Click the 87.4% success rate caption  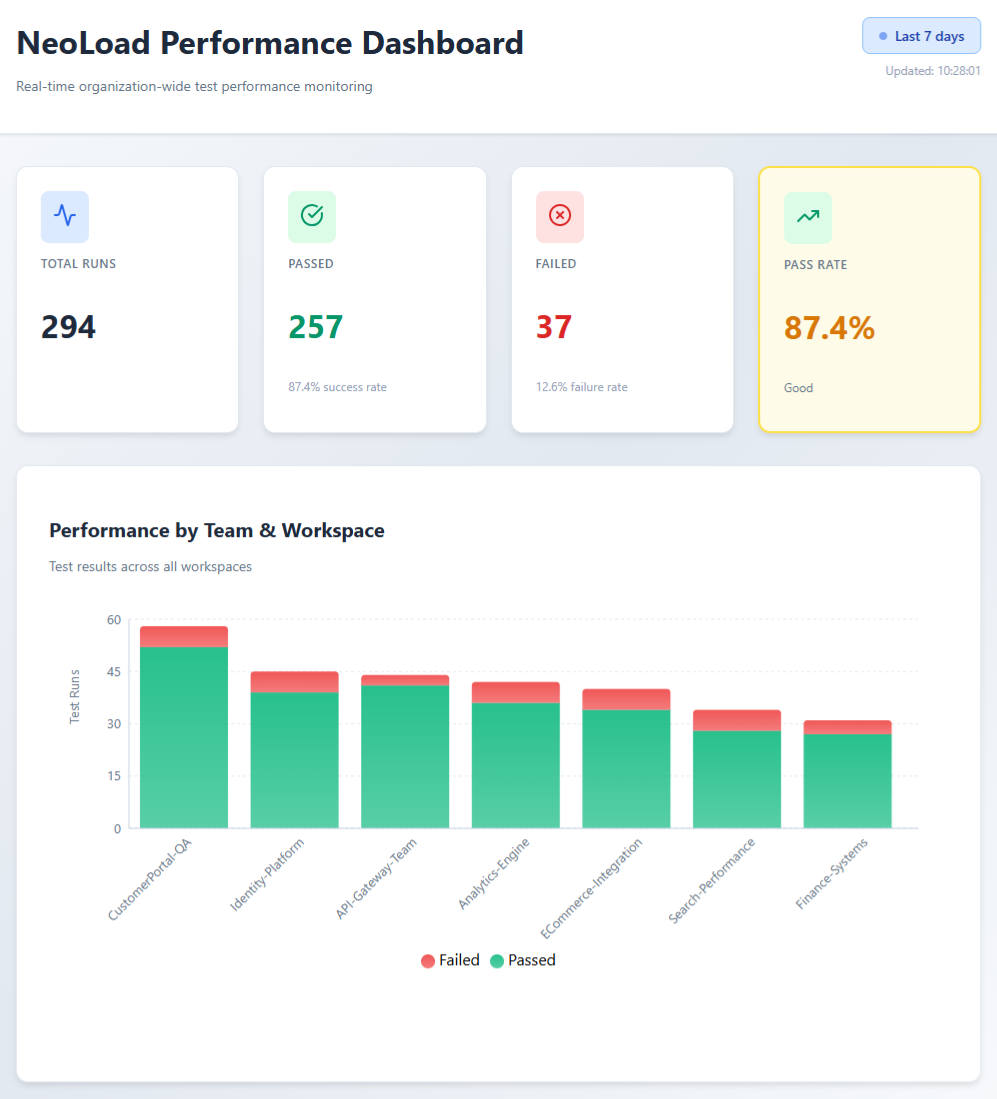(337, 387)
